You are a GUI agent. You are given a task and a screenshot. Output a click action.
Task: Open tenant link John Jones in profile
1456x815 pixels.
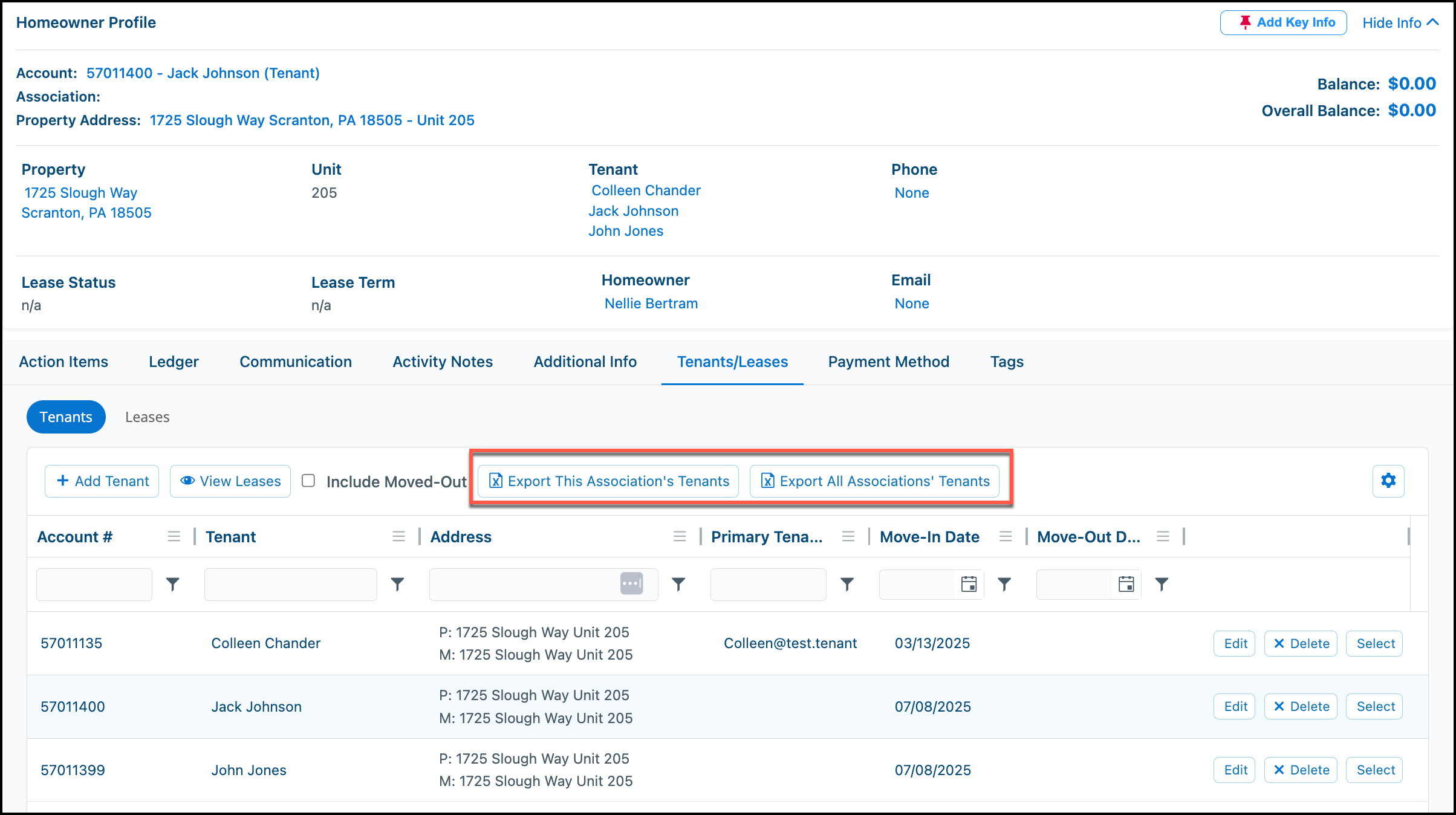tap(626, 231)
